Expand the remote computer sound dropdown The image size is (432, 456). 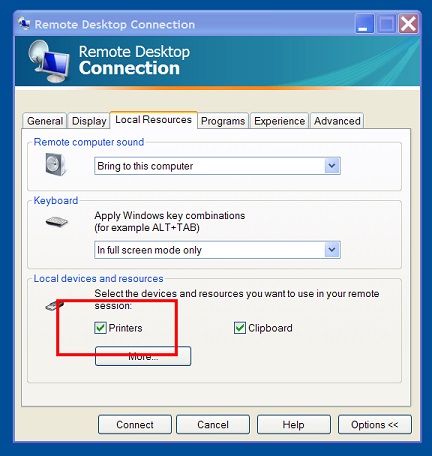click(x=332, y=166)
